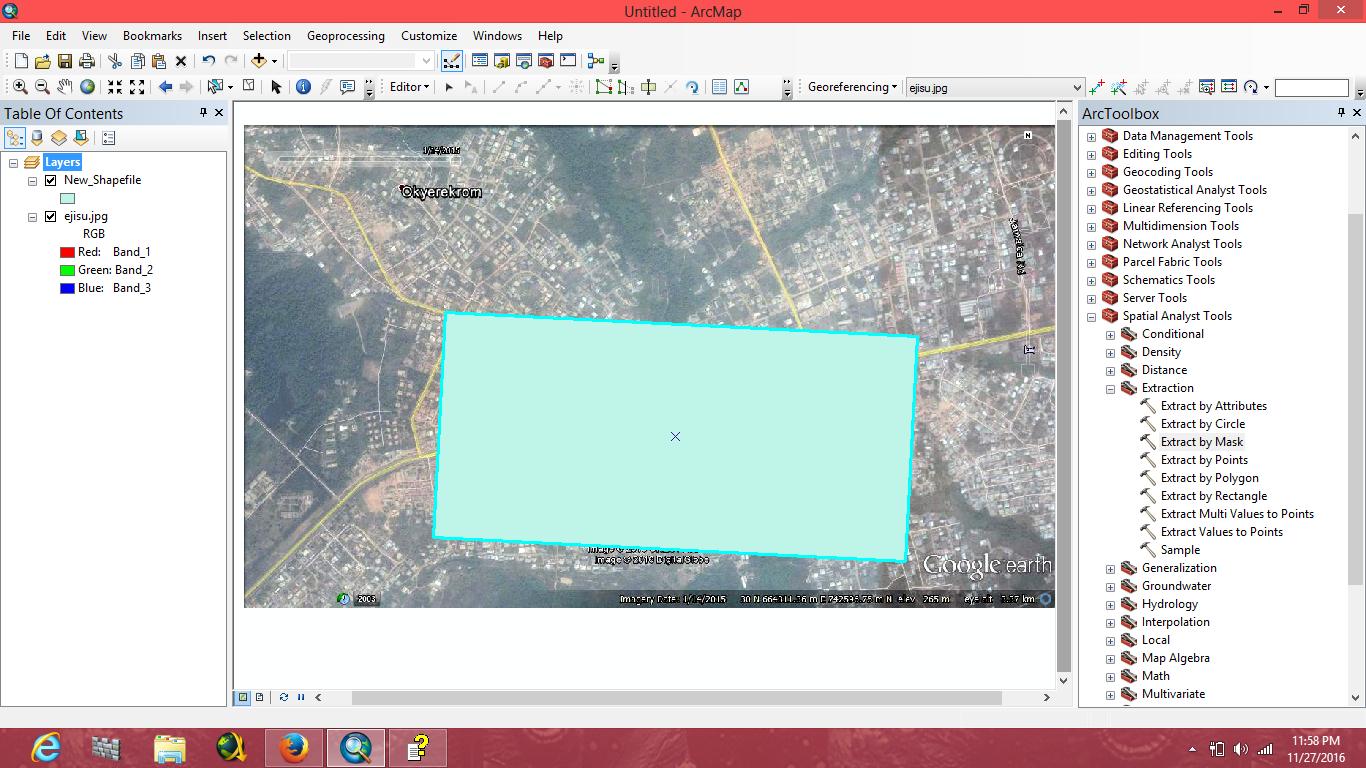Screen dimensions: 1366x768
Task: Toggle the Editor Toolbar icon
Action: pyautogui.click(x=452, y=61)
